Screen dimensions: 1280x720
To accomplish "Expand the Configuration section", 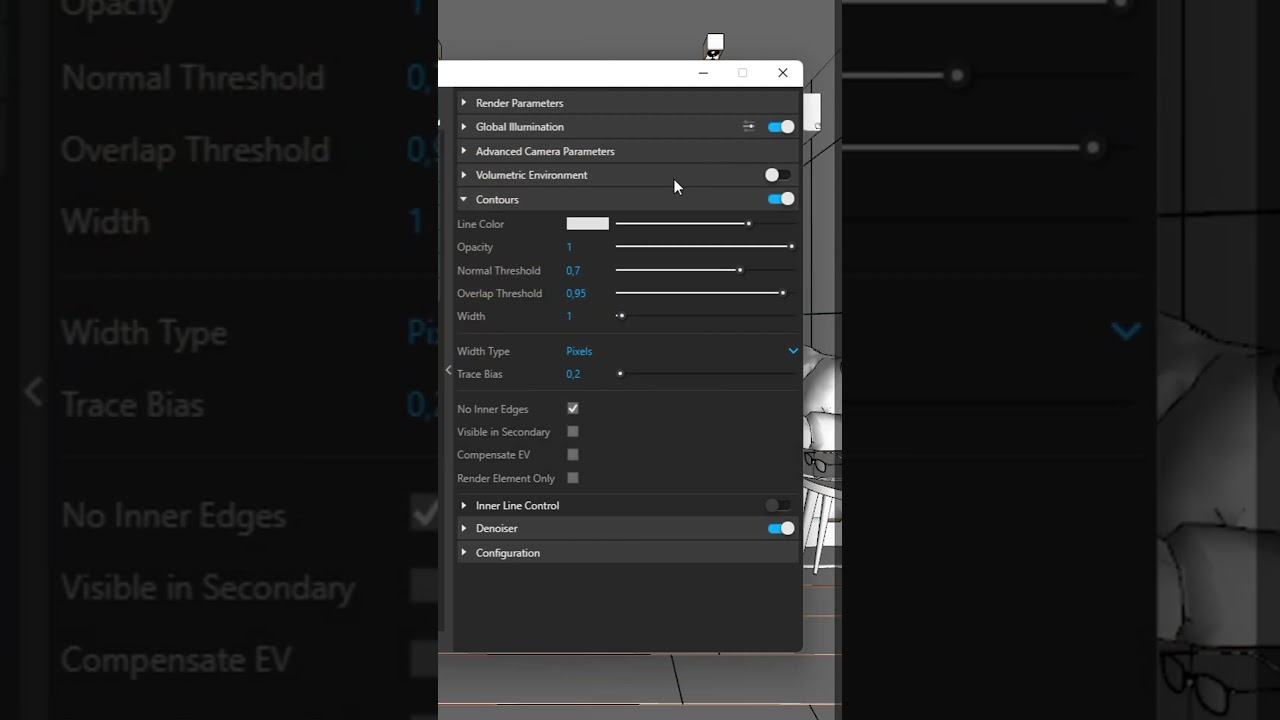I will 628,553.
